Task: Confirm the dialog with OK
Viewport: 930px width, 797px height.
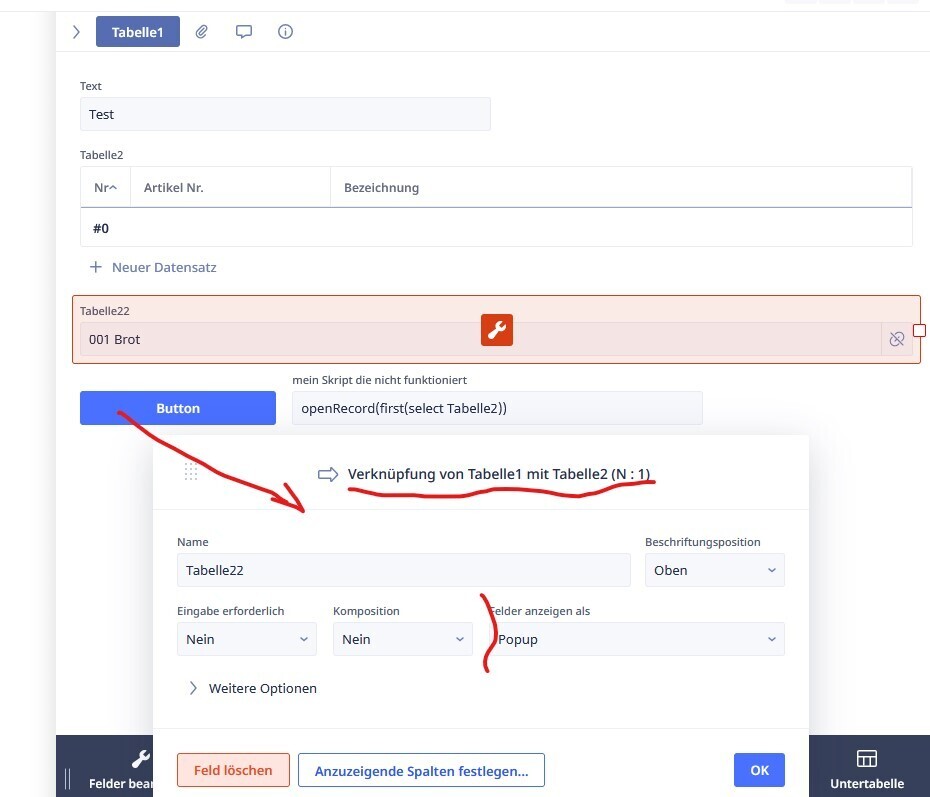Action: [759, 770]
